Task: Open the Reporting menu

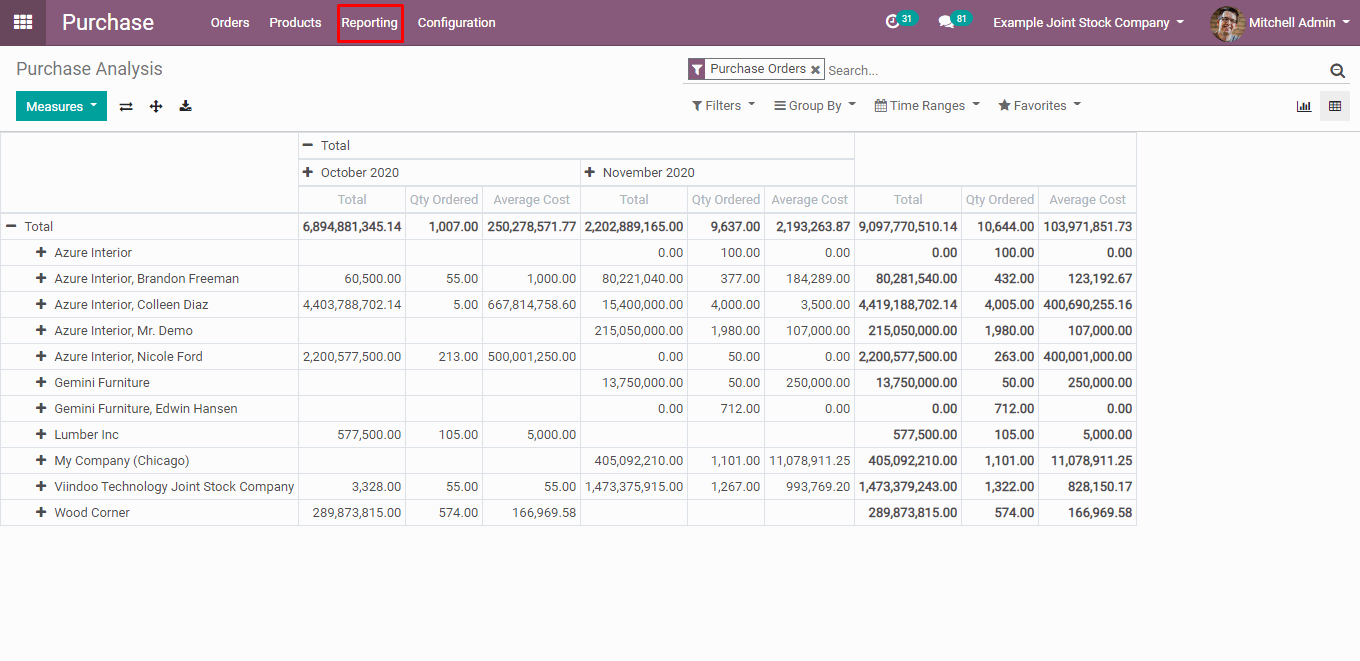Action: pos(369,22)
